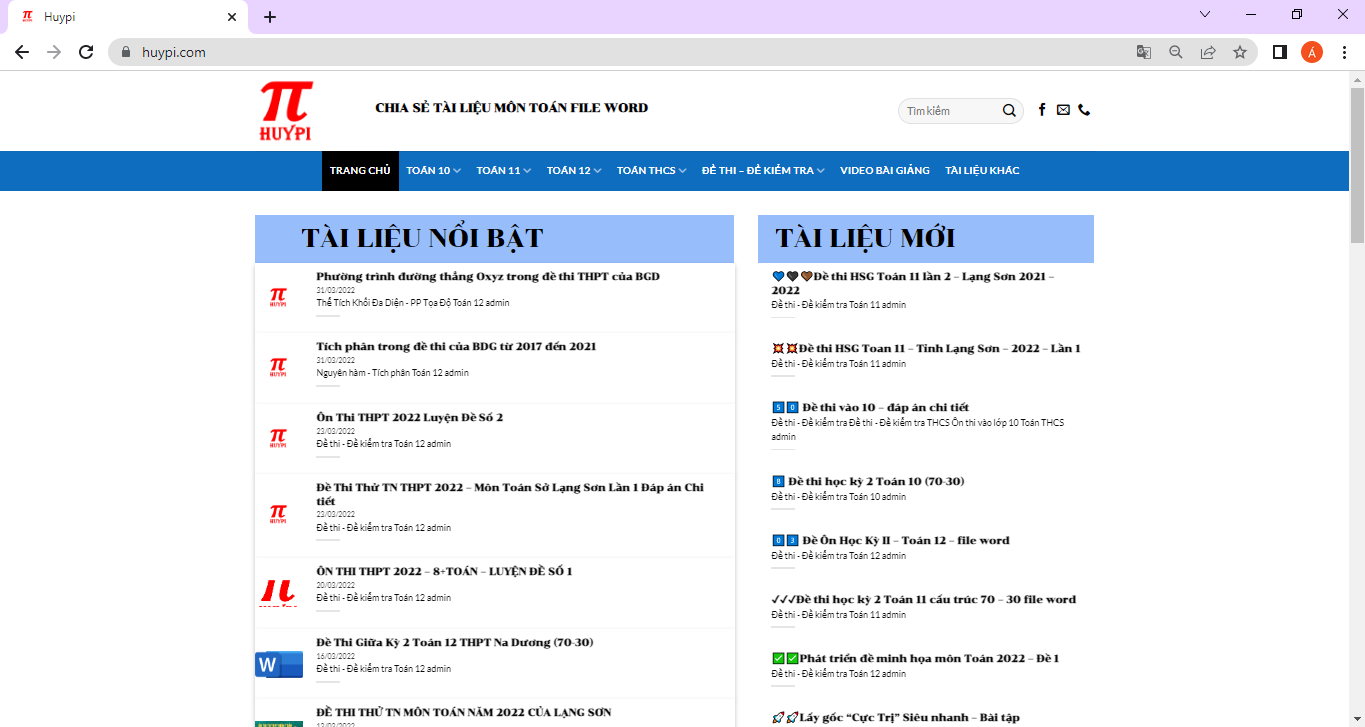Bookmark this page with star icon

1240,52
